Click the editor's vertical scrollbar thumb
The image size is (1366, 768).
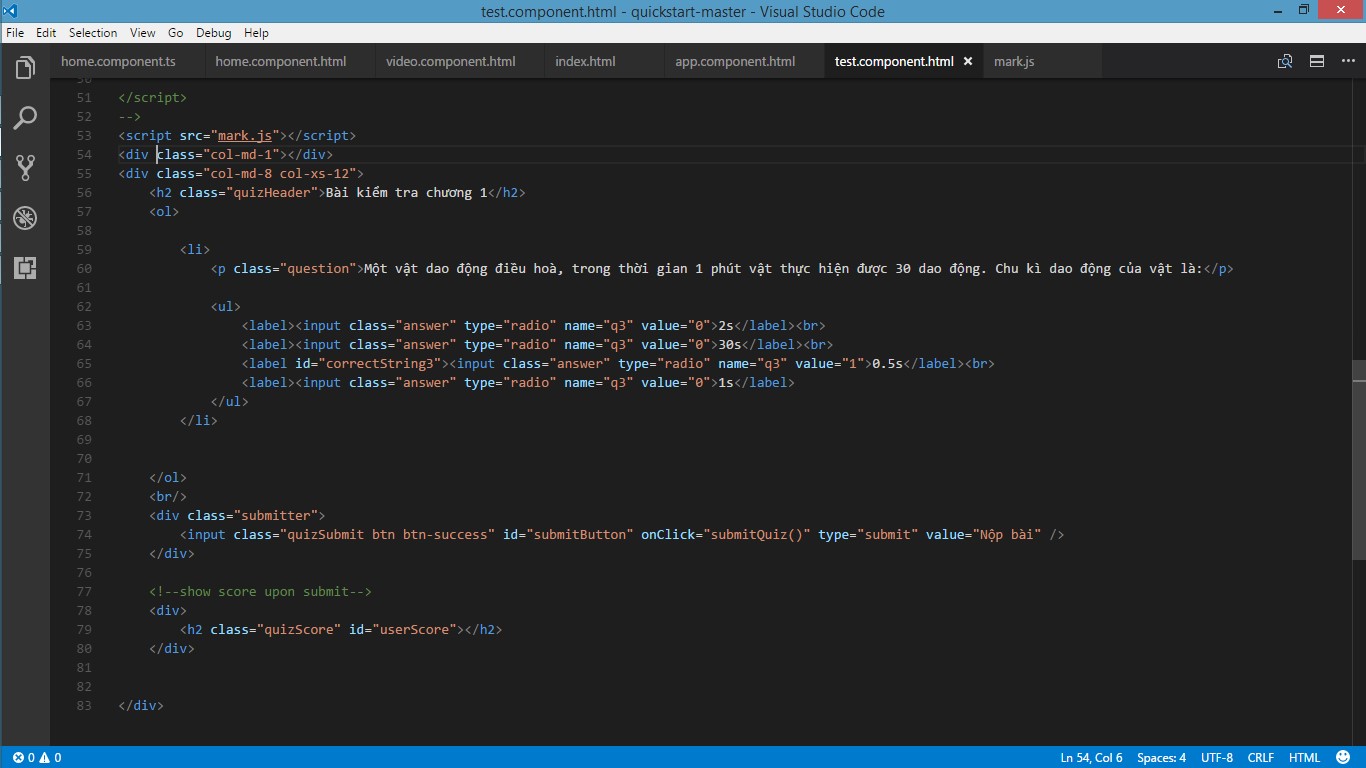1358,460
